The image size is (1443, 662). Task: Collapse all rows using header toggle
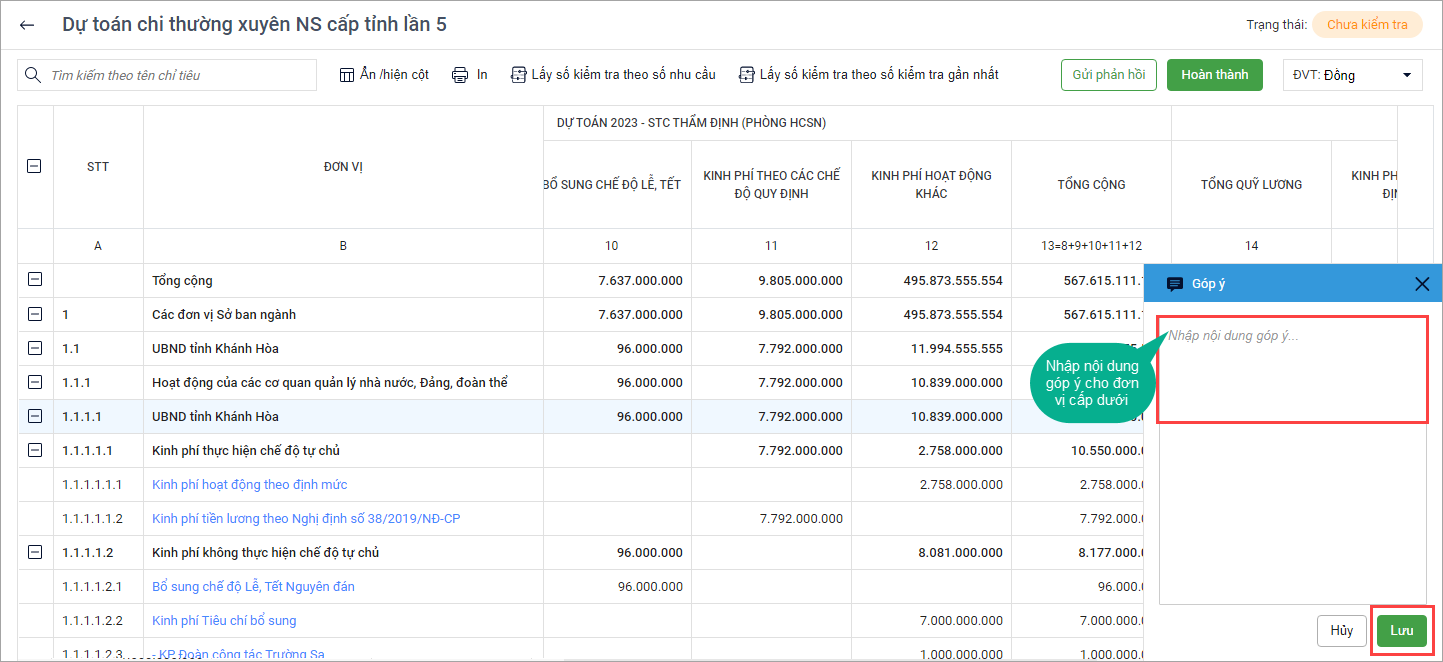(34, 167)
